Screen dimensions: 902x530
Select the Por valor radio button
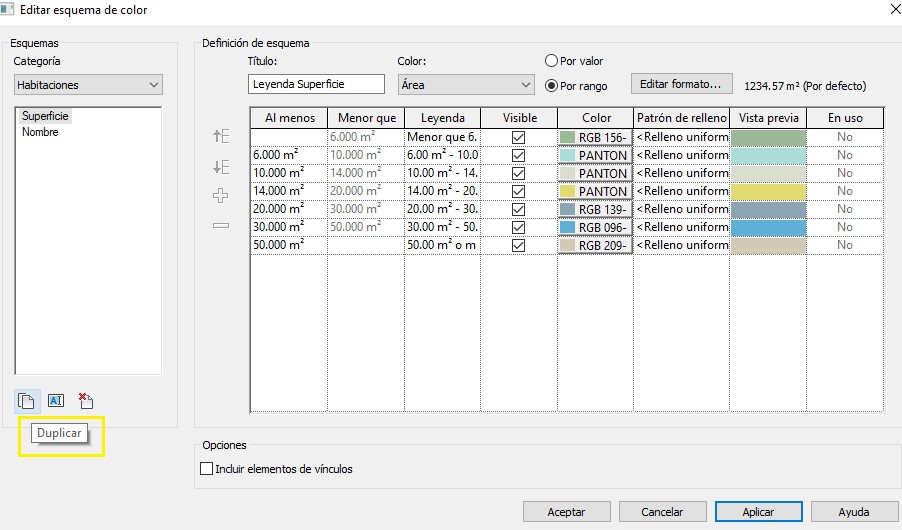(x=551, y=61)
